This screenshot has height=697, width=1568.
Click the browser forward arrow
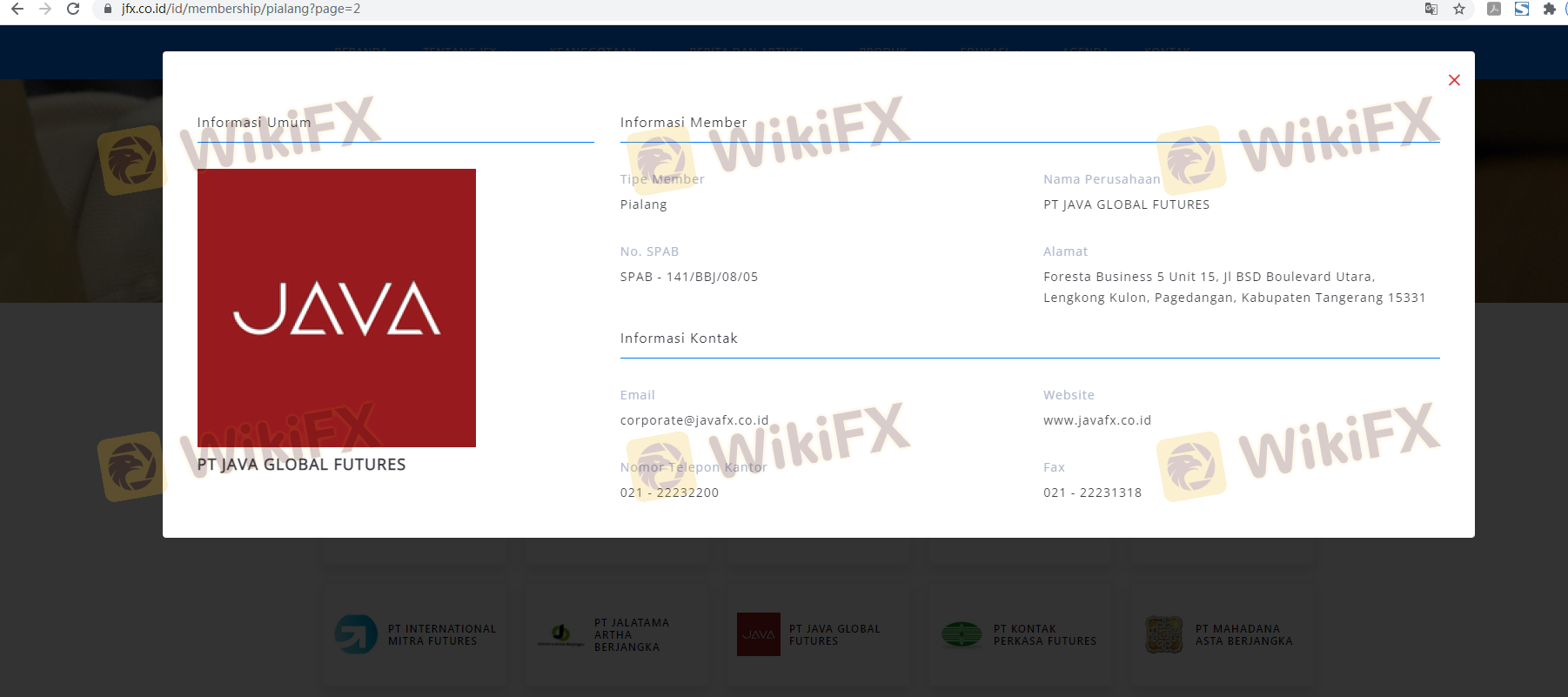45,9
